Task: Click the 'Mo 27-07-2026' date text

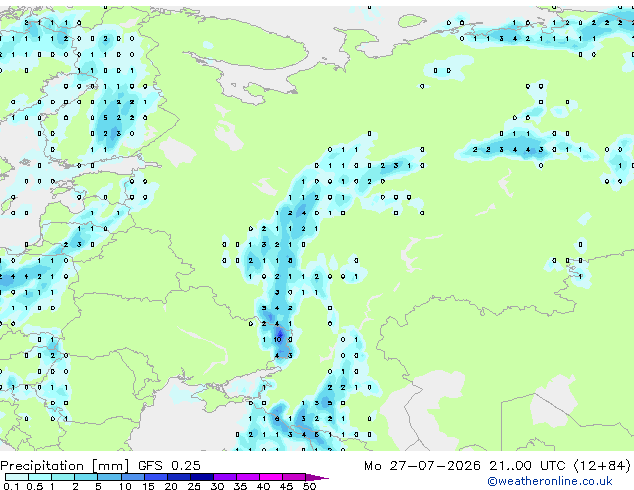Action: click(422, 465)
